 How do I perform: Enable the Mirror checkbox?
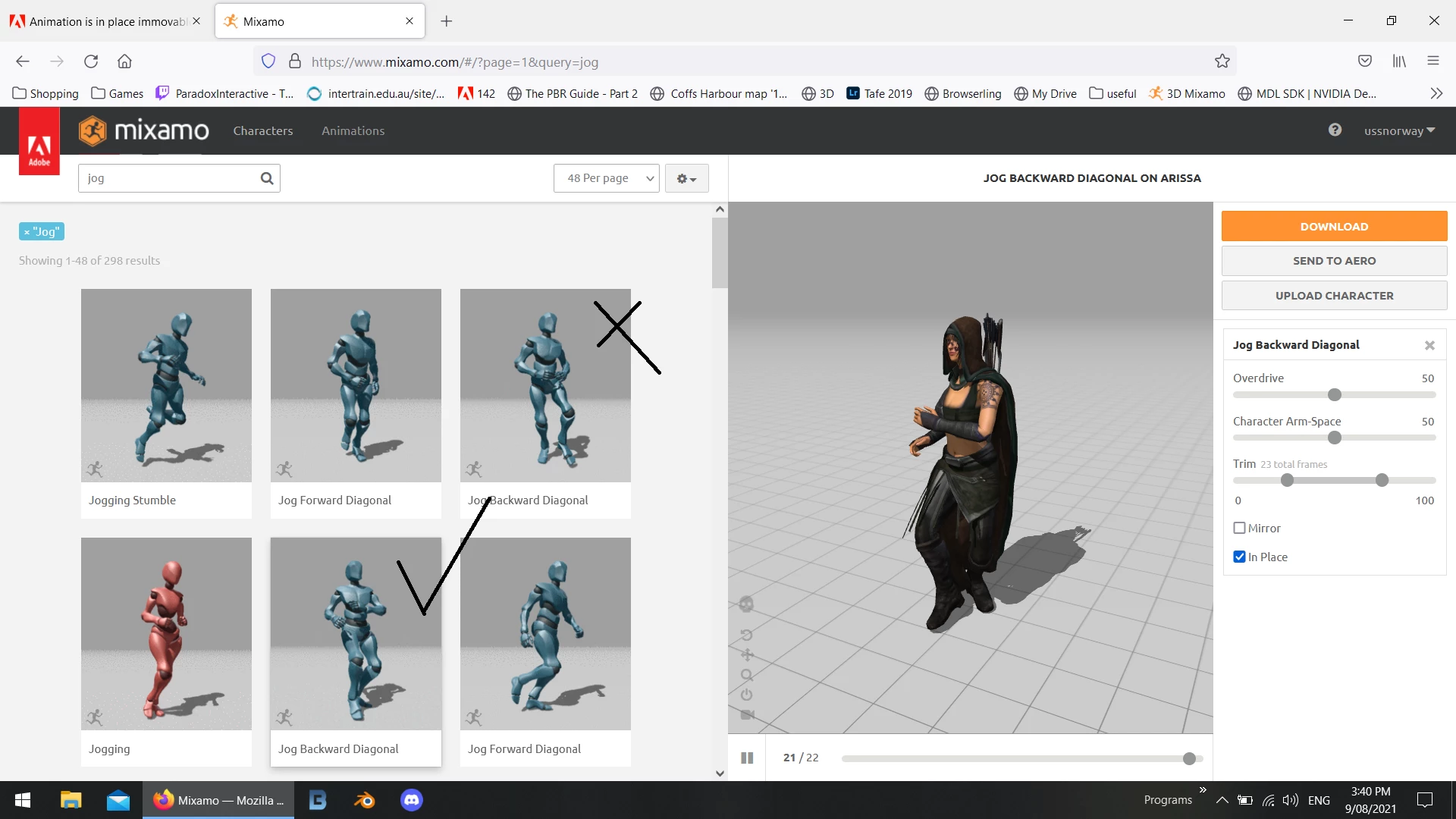coord(1240,528)
